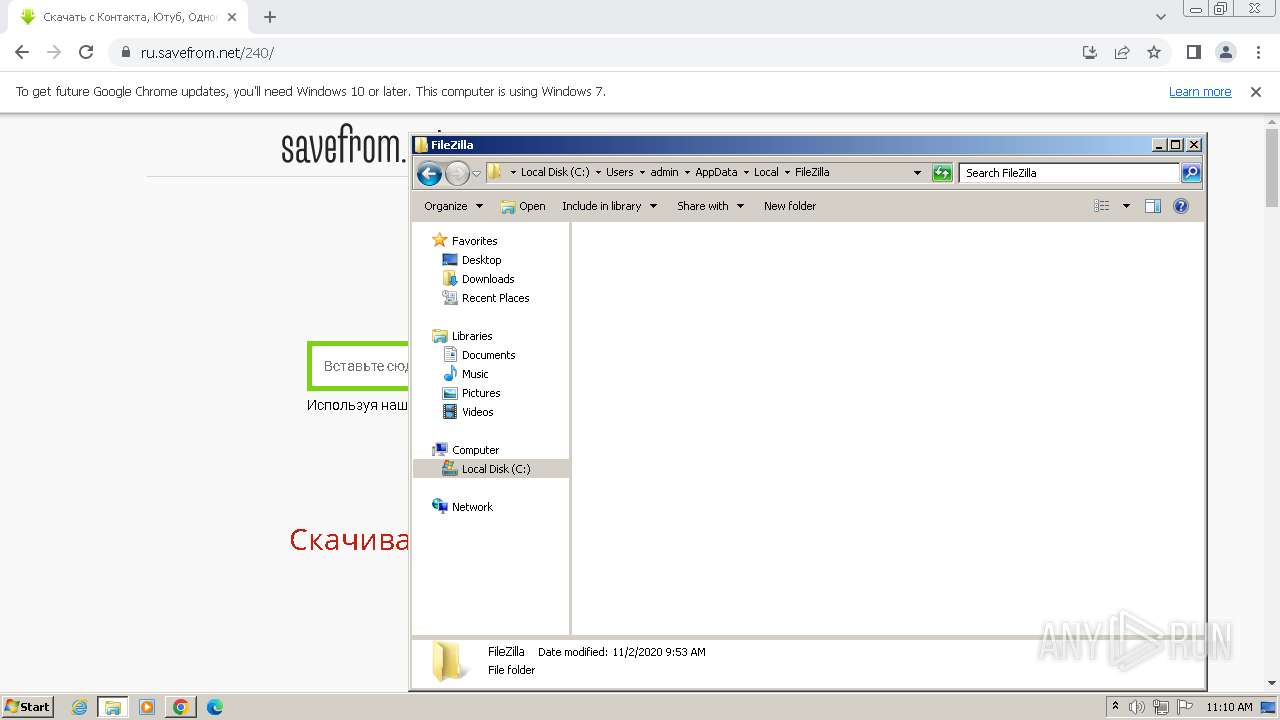The width and height of the screenshot is (1280, 720).
Task: Click Chrome page vertical scrollbar
Action: point(1272,166)
